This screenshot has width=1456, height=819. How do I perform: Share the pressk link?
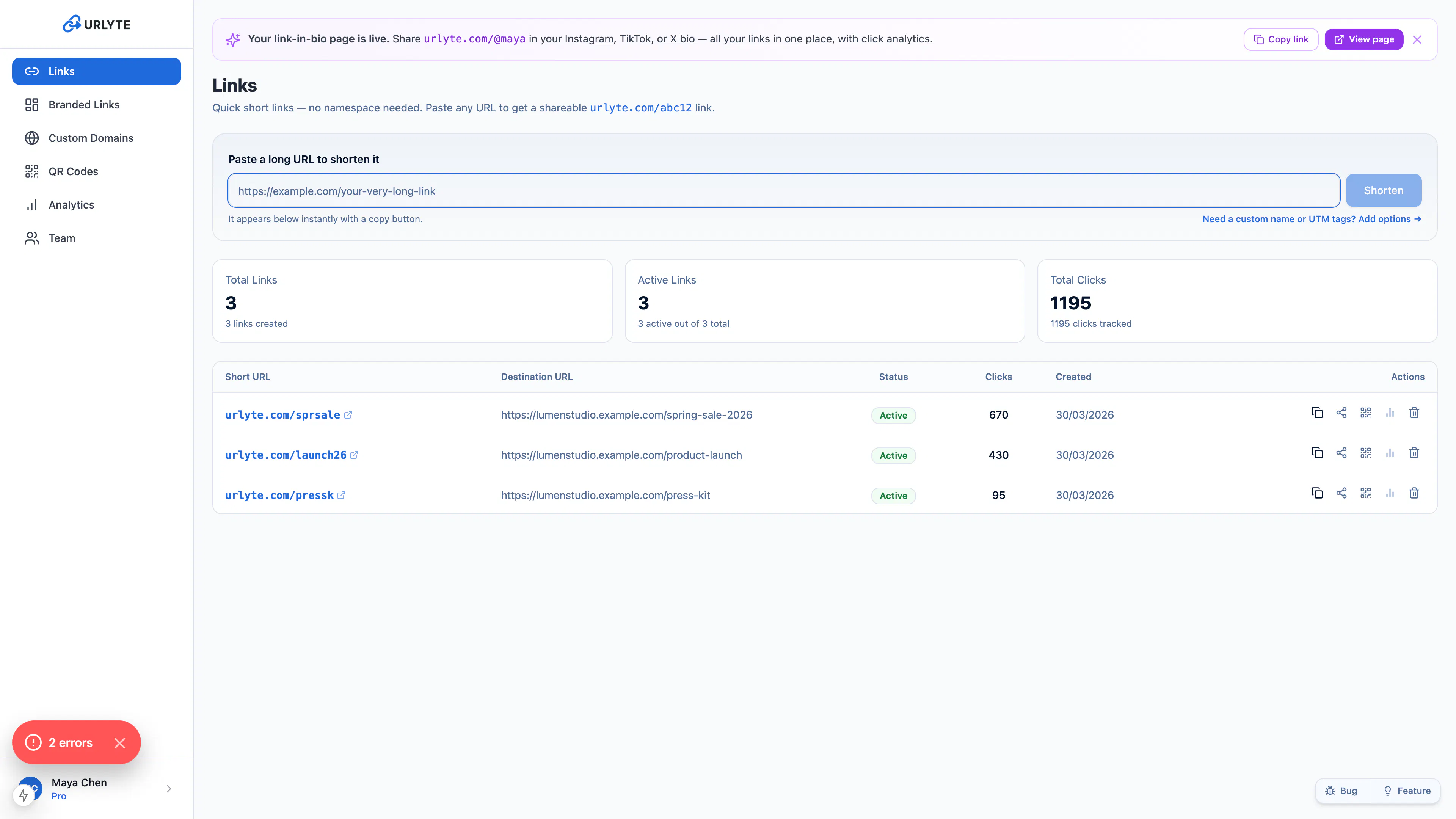pos(1341,493)
